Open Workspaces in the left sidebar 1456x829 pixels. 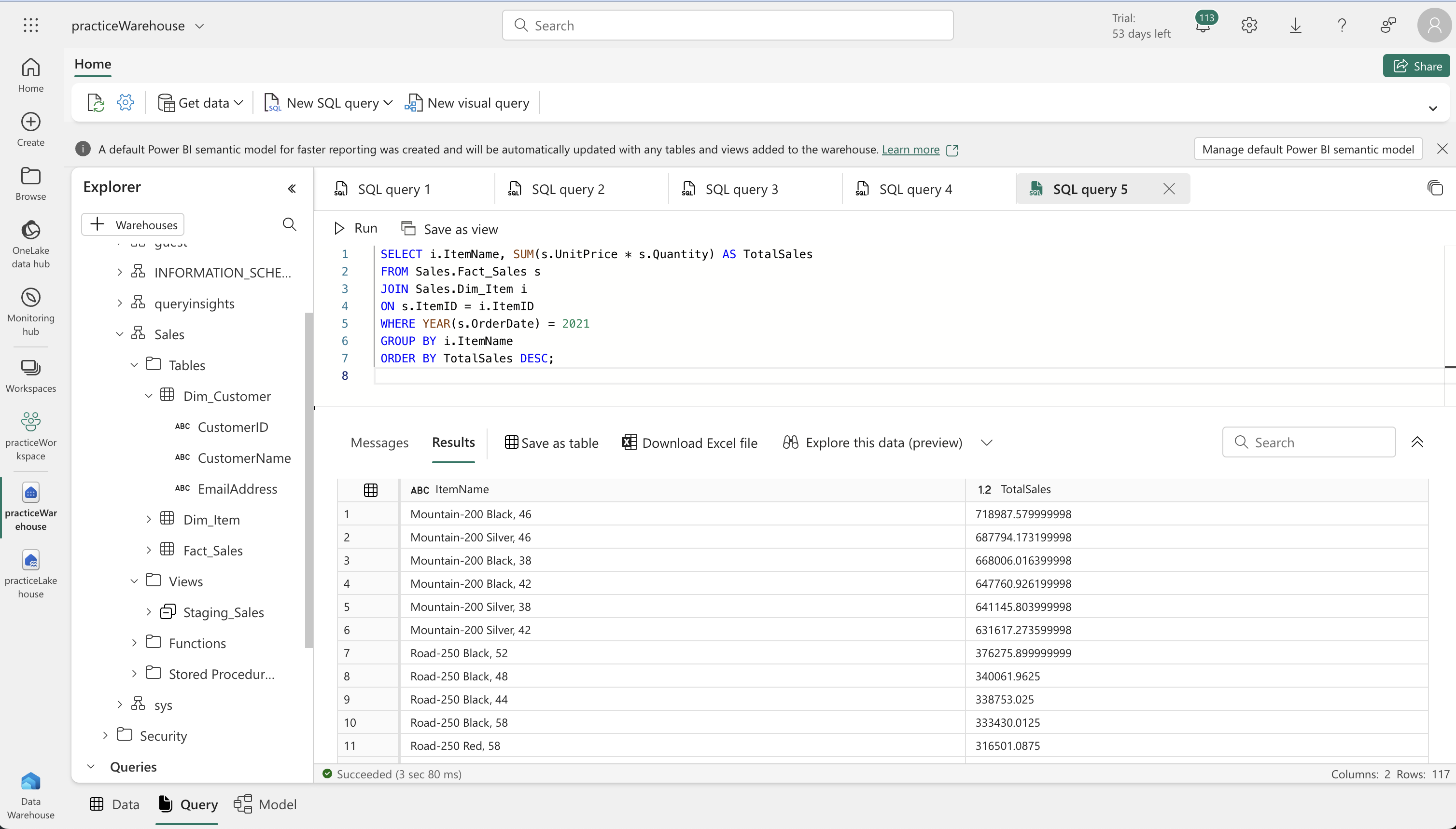tap(31, 376)
